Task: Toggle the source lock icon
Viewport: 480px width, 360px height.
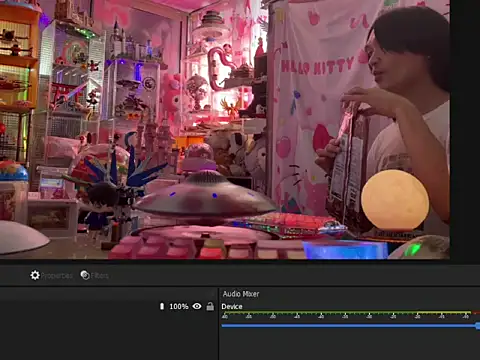Action: [210, 306]
